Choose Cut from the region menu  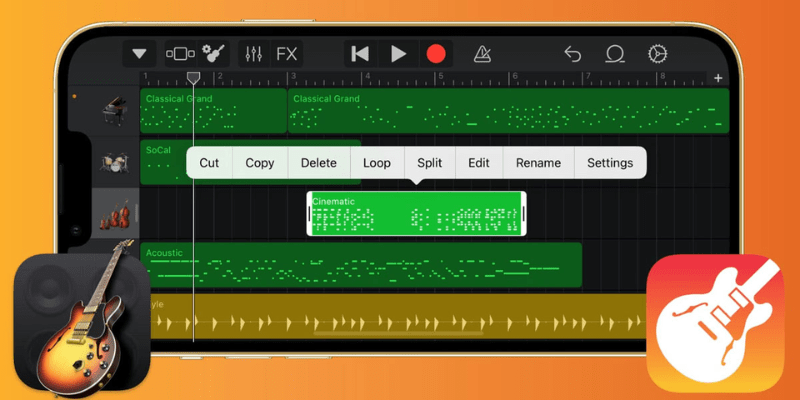click(209, 163)
